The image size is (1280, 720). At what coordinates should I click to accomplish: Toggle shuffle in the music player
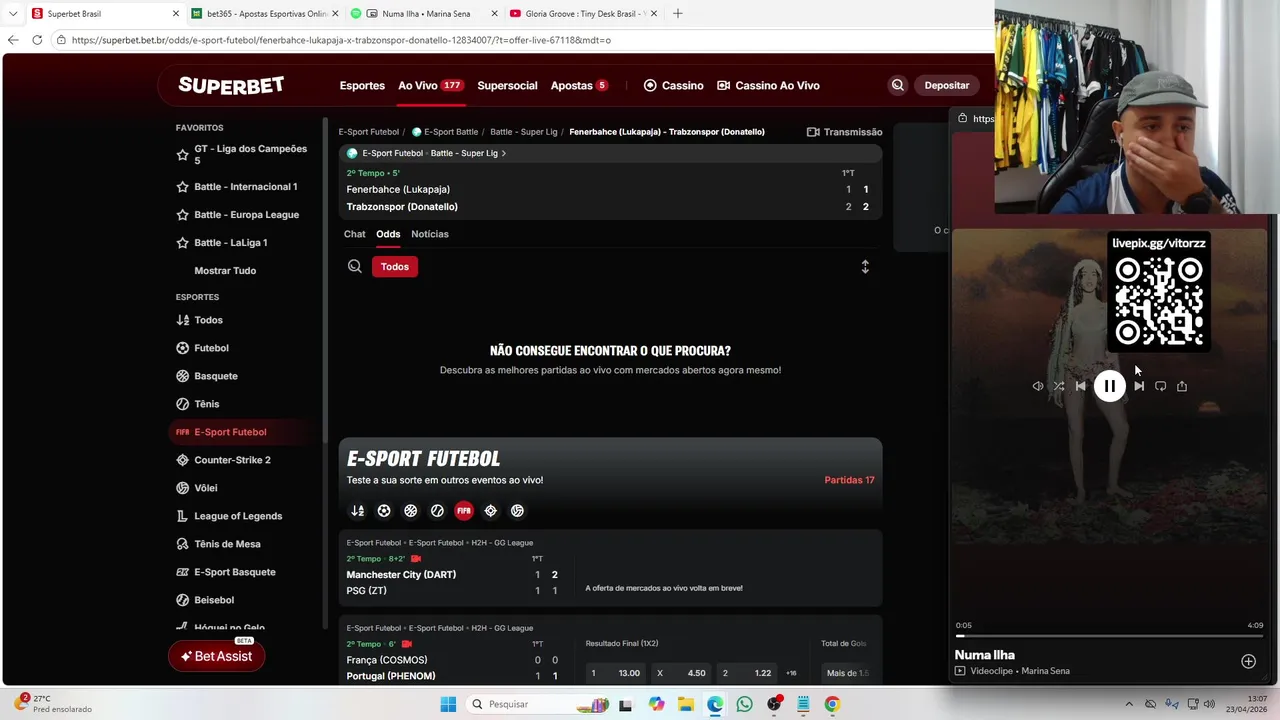click(x=1059, y=386)
